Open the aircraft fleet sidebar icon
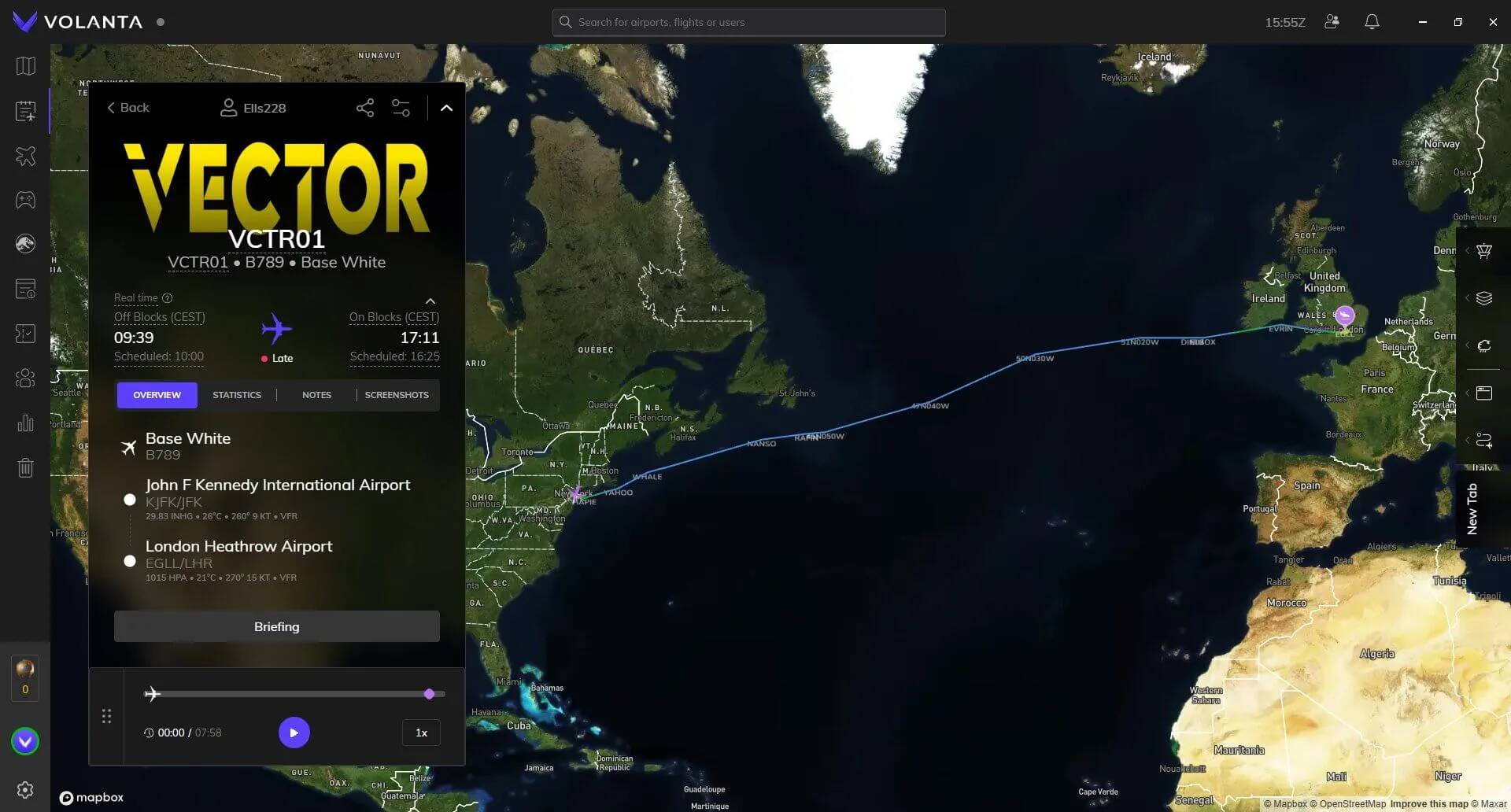 click(x=25, y=156)
